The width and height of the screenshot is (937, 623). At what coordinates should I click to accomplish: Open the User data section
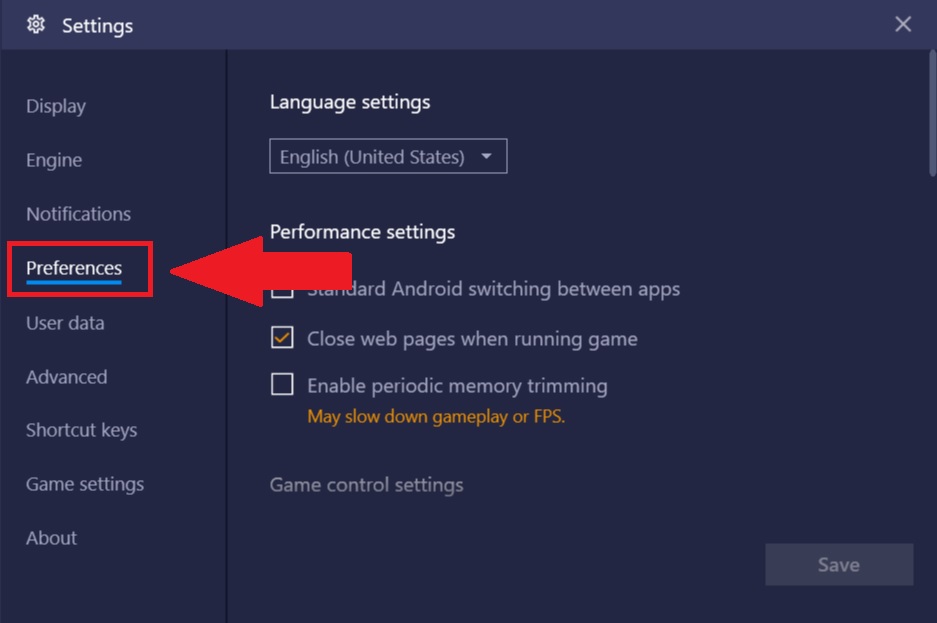(x=65, y=323)
